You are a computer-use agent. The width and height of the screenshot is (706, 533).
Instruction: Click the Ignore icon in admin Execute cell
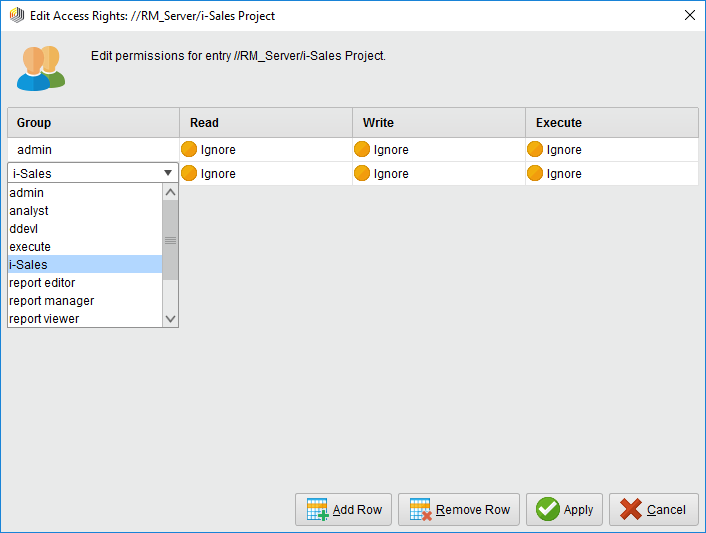click(x=535, y=149)
